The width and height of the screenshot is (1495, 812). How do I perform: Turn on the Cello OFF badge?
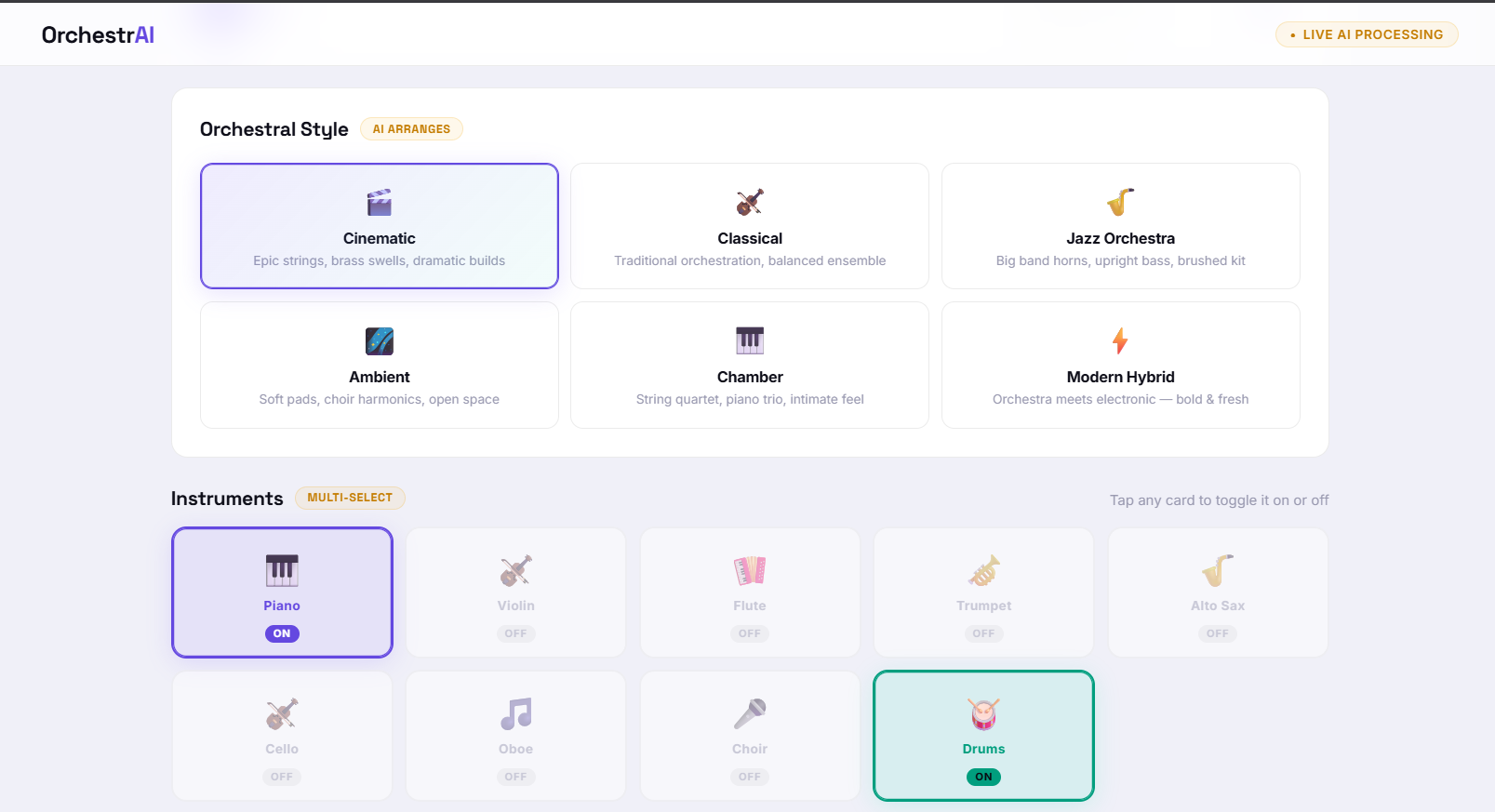coord(282,777)
